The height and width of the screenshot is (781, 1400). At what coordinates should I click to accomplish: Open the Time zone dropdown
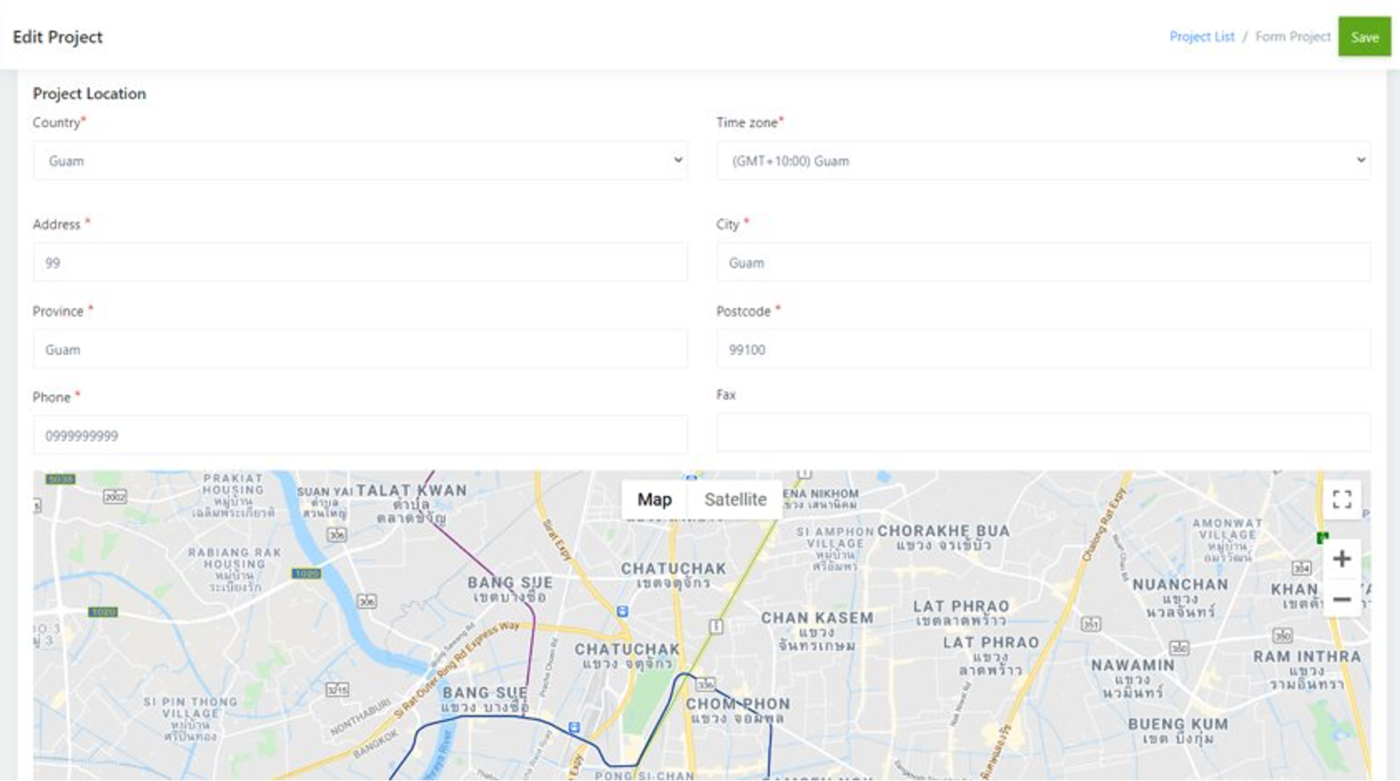pyautogui.click(x=1045, y=159)
